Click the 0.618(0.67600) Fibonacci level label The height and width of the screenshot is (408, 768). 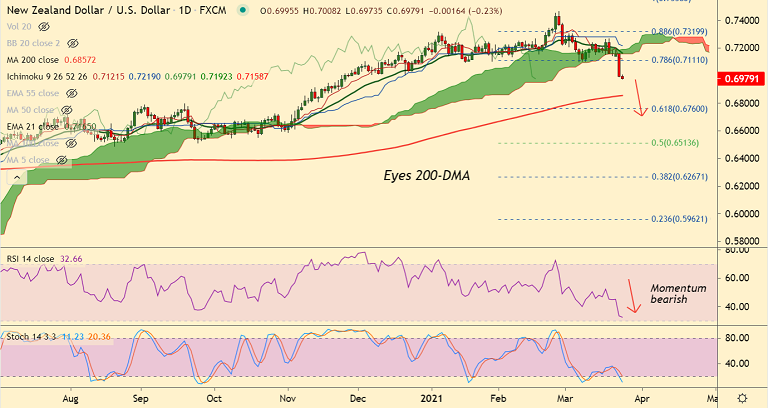click(679, 109)
